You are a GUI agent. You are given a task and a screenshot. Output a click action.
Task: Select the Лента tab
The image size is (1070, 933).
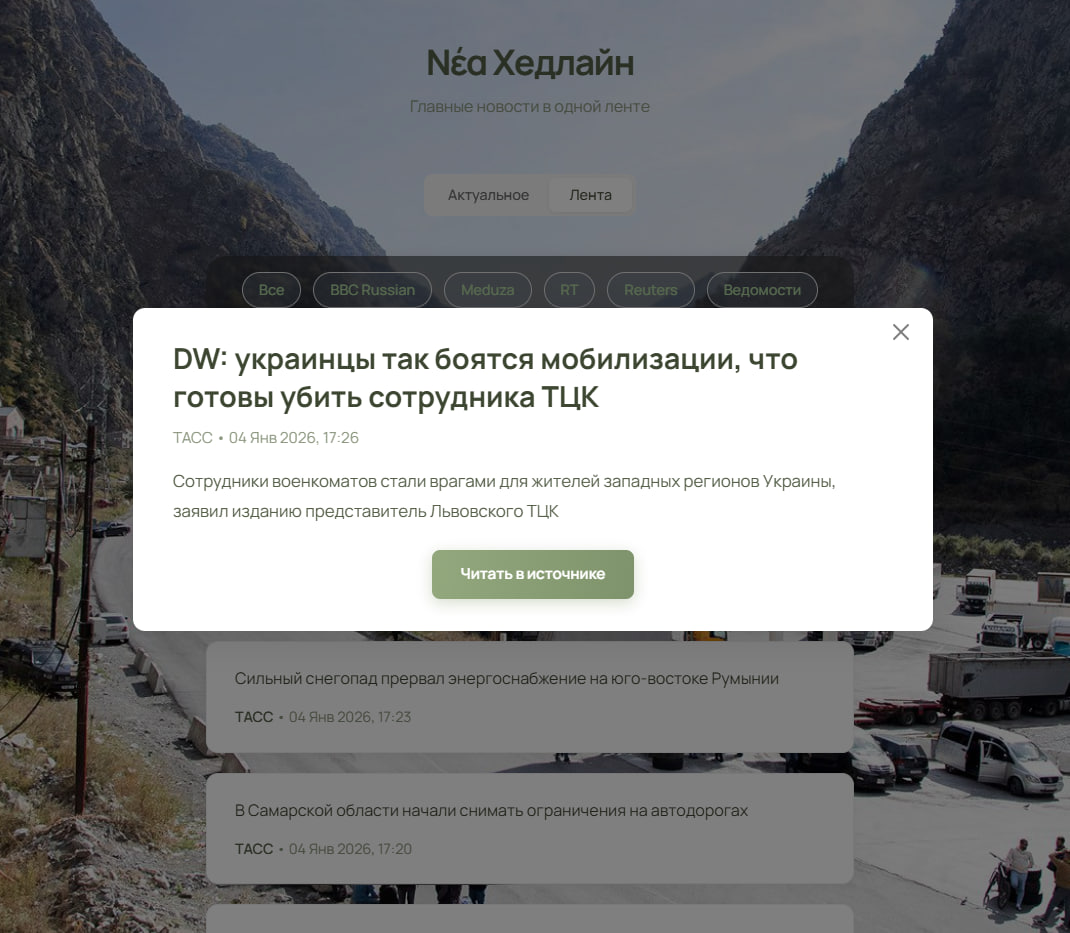pos(590,195)
